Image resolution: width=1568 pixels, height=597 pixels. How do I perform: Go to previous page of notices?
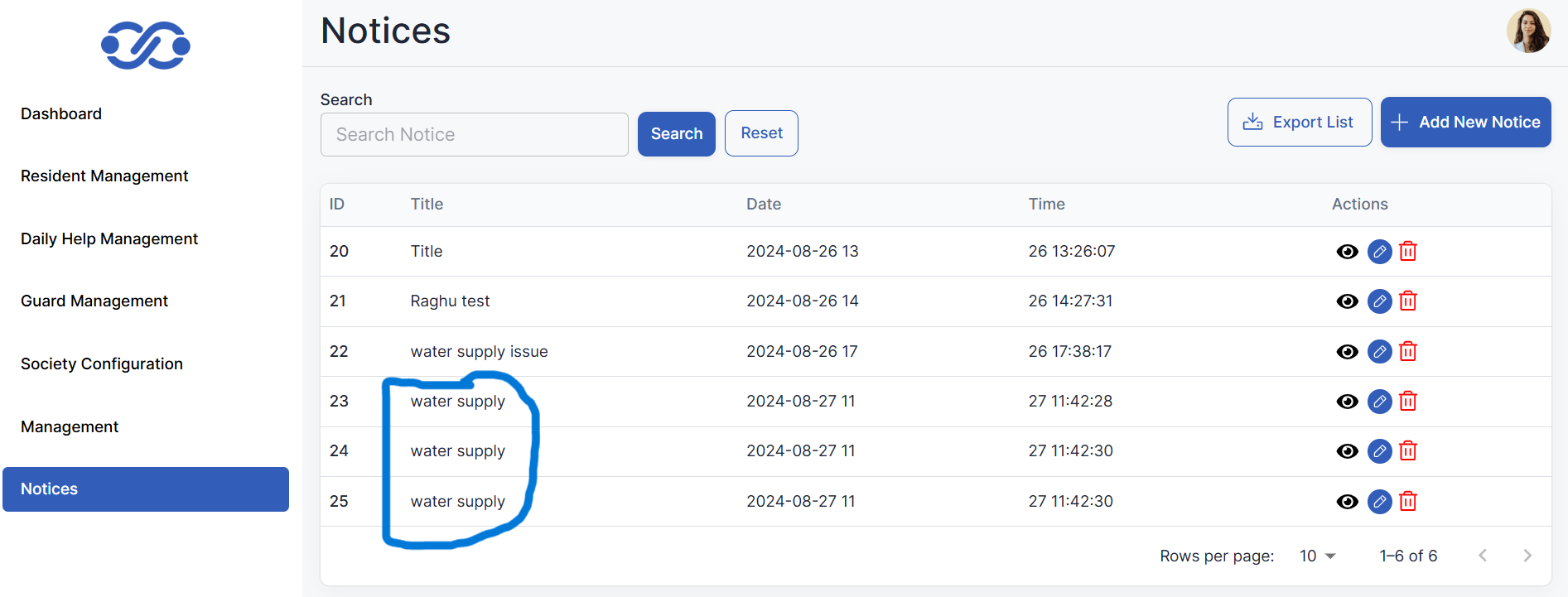click(x=1483, y=556)
